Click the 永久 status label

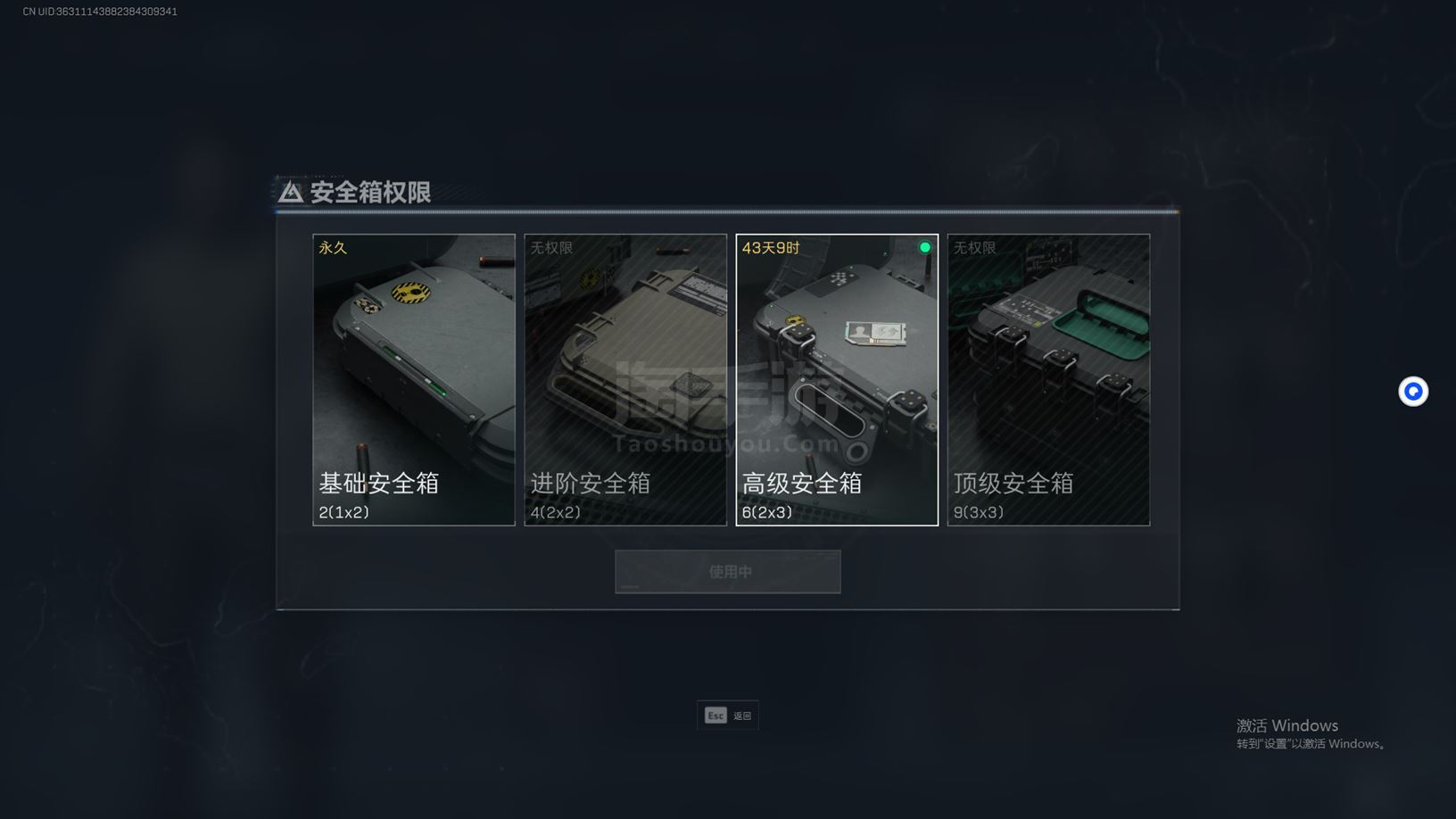pyautogui.click(x=333, y=248)
